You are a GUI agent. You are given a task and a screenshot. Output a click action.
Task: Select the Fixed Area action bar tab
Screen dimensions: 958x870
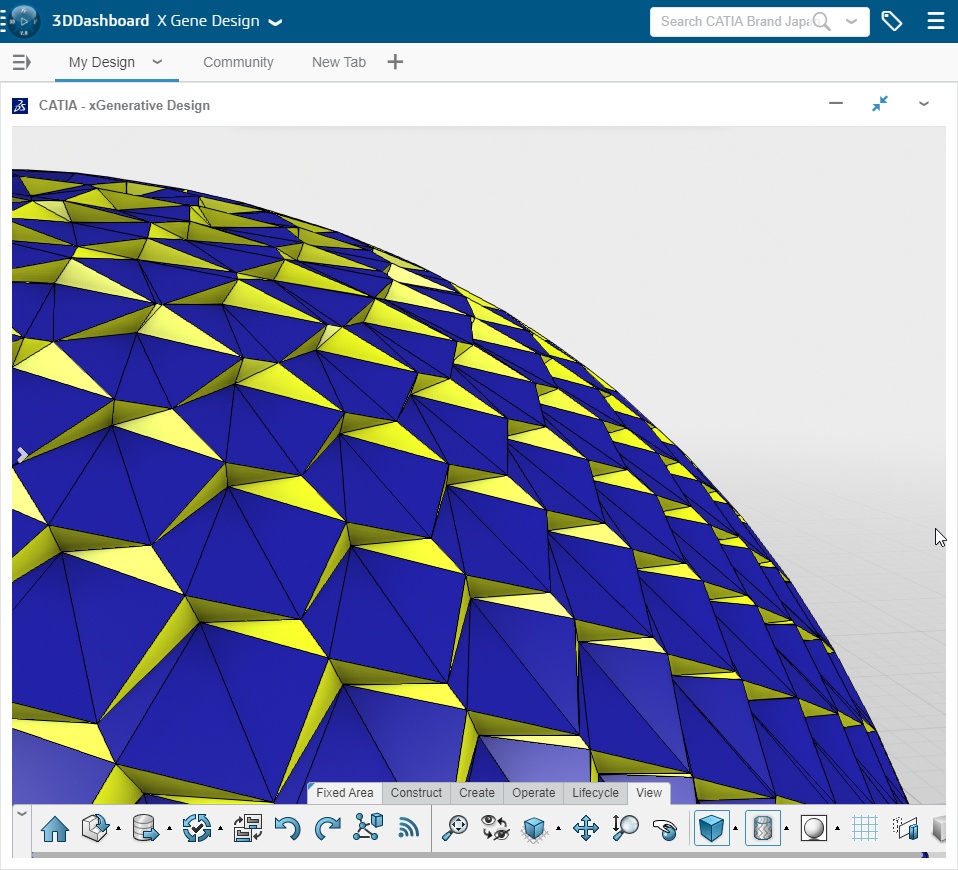(345, 793)
